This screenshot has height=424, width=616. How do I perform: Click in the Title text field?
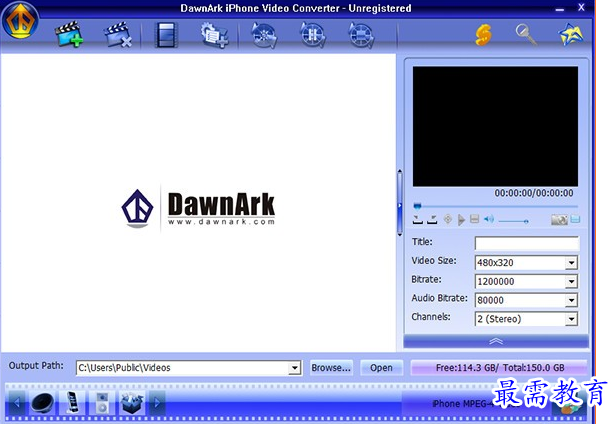pos(527,243)
